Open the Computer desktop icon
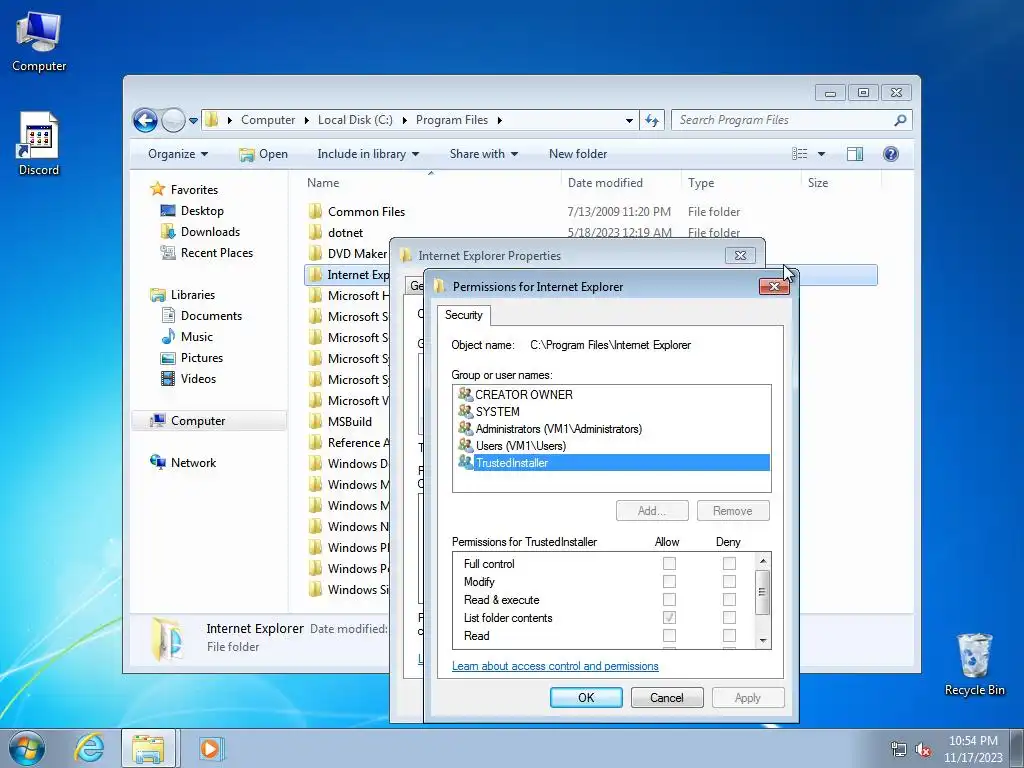The width and height of the screenshot is (1024, 768). [39, 41]
